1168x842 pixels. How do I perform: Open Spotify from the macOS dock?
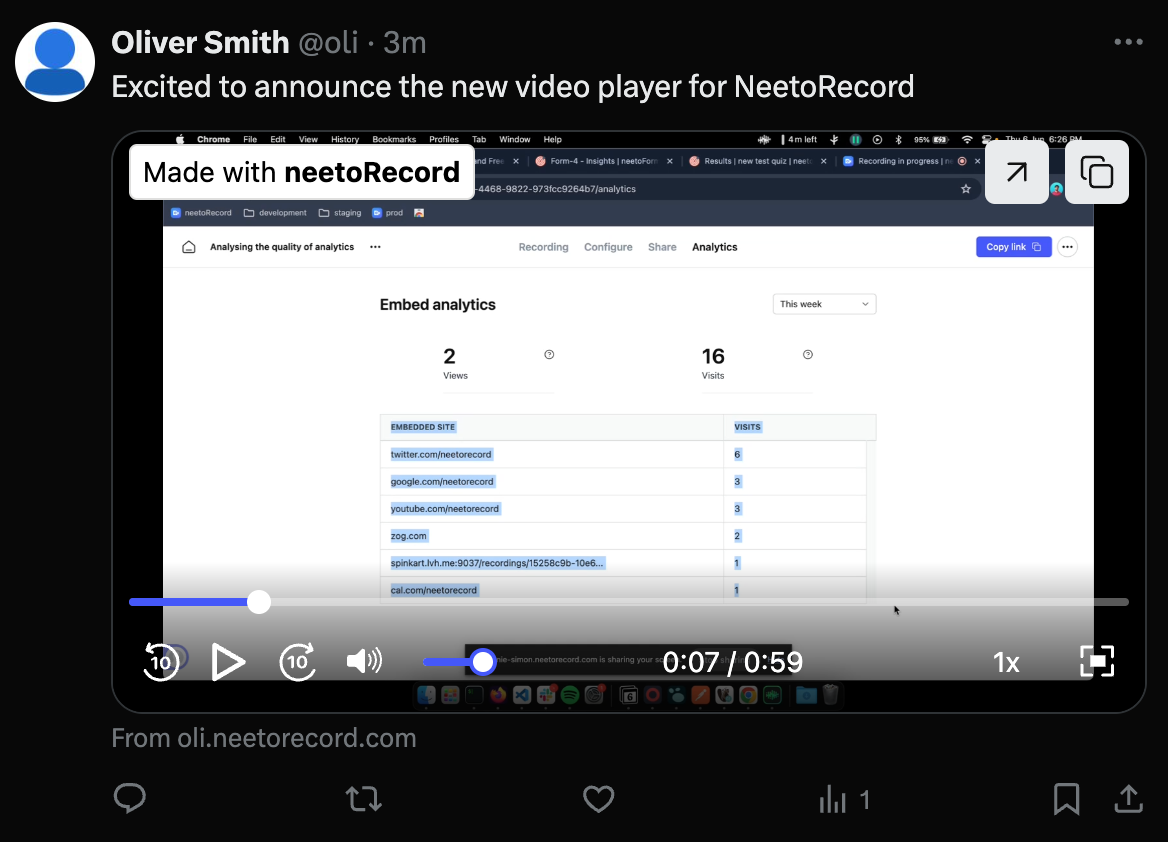point(571,694)
